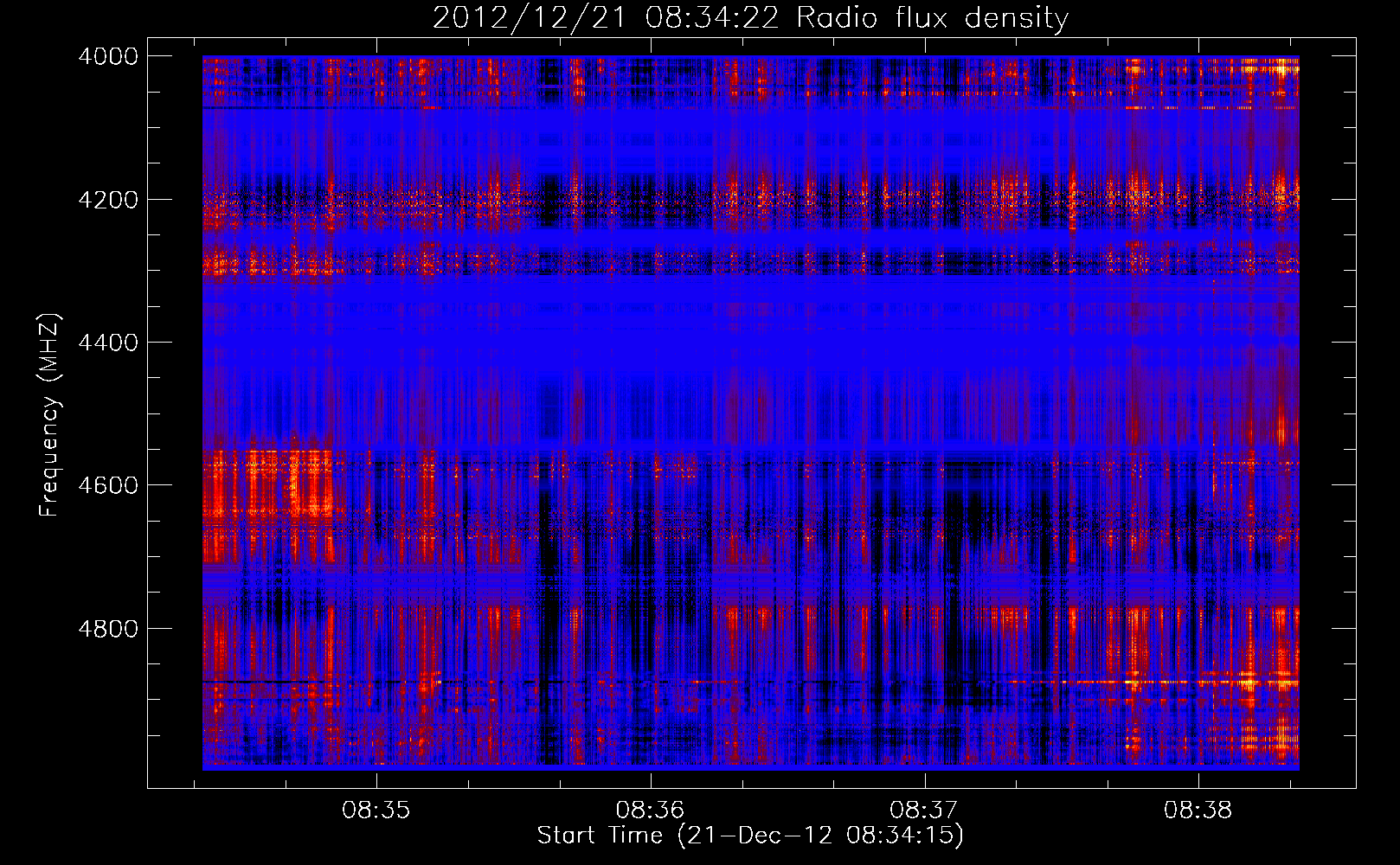Click the 4800 frequency axis label
Screen dimensions: 1400x865
click(108, 628)
